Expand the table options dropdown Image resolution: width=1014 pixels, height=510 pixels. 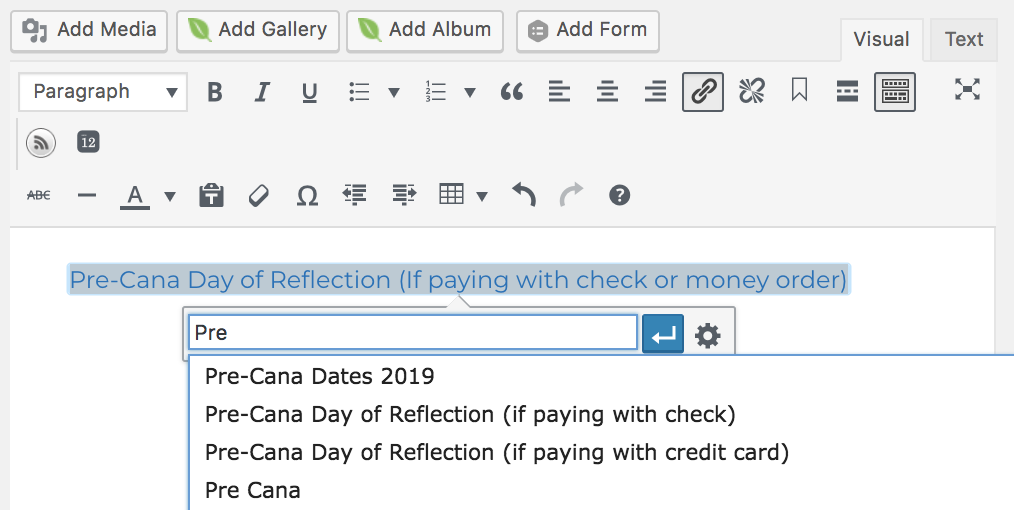pos(482,195)
